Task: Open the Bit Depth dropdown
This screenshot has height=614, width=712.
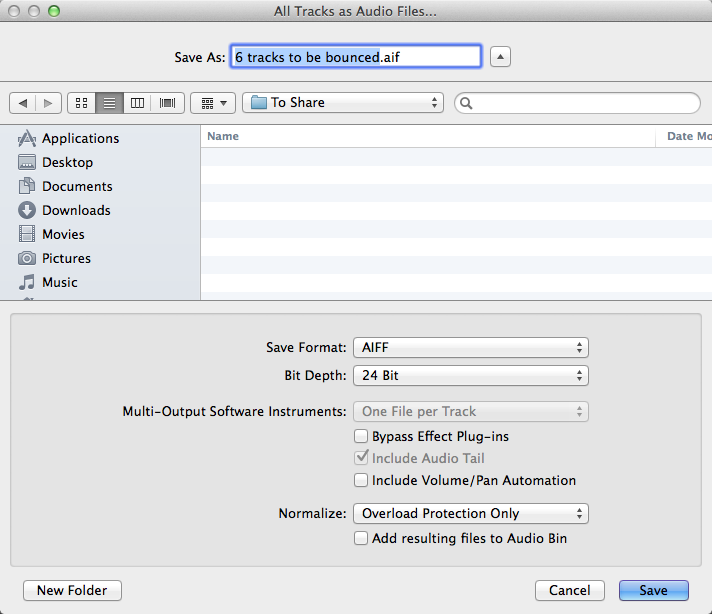Action: point(470,376)
